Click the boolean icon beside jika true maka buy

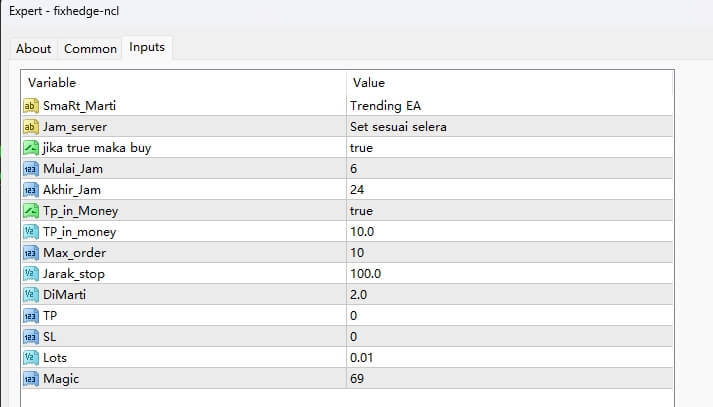[30, 148]
